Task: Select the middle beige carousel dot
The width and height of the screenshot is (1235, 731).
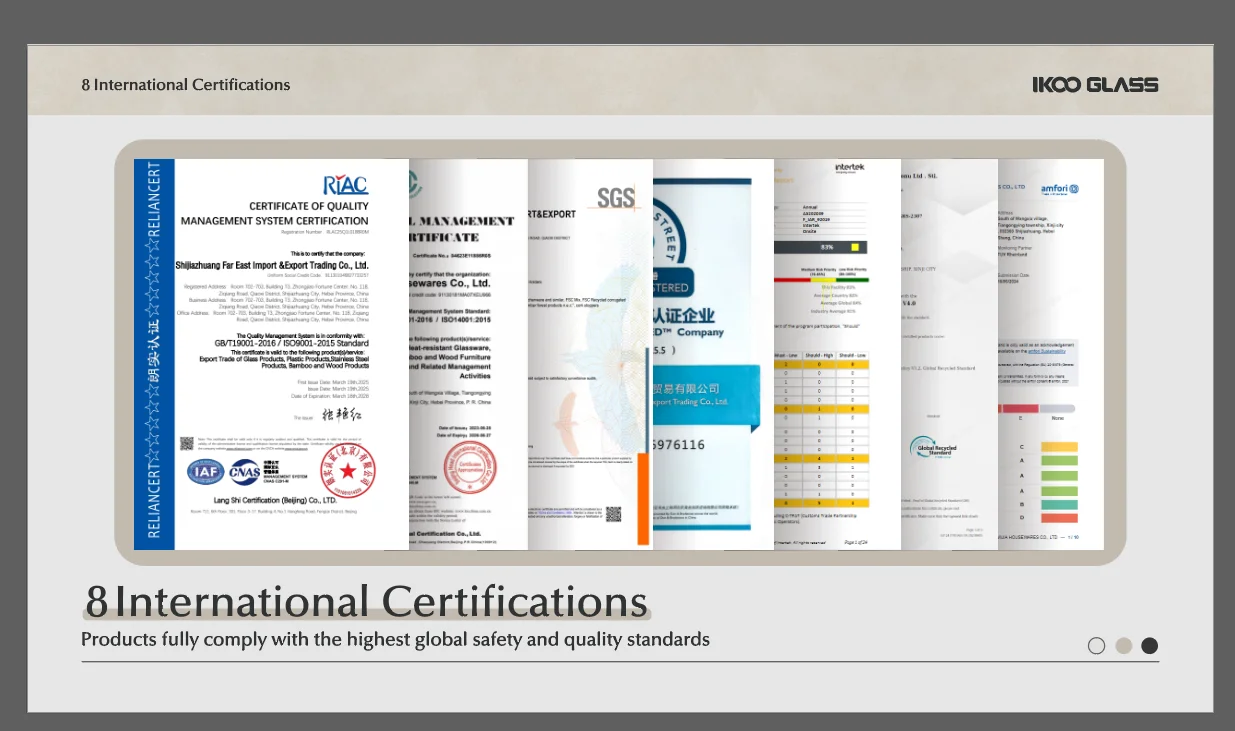Action: click(x=1123, y=646)
